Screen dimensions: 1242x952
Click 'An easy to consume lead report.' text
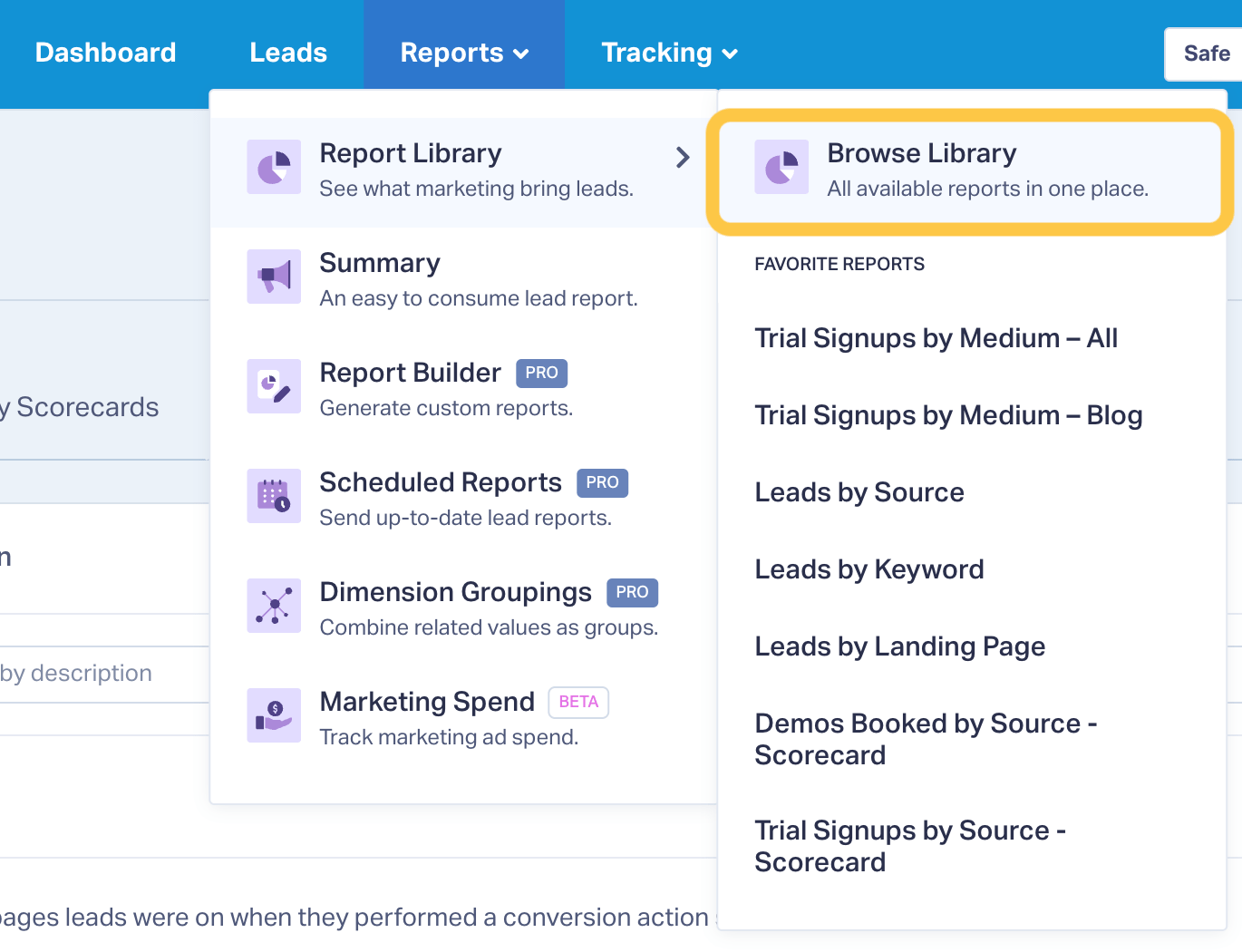[479, 298]
